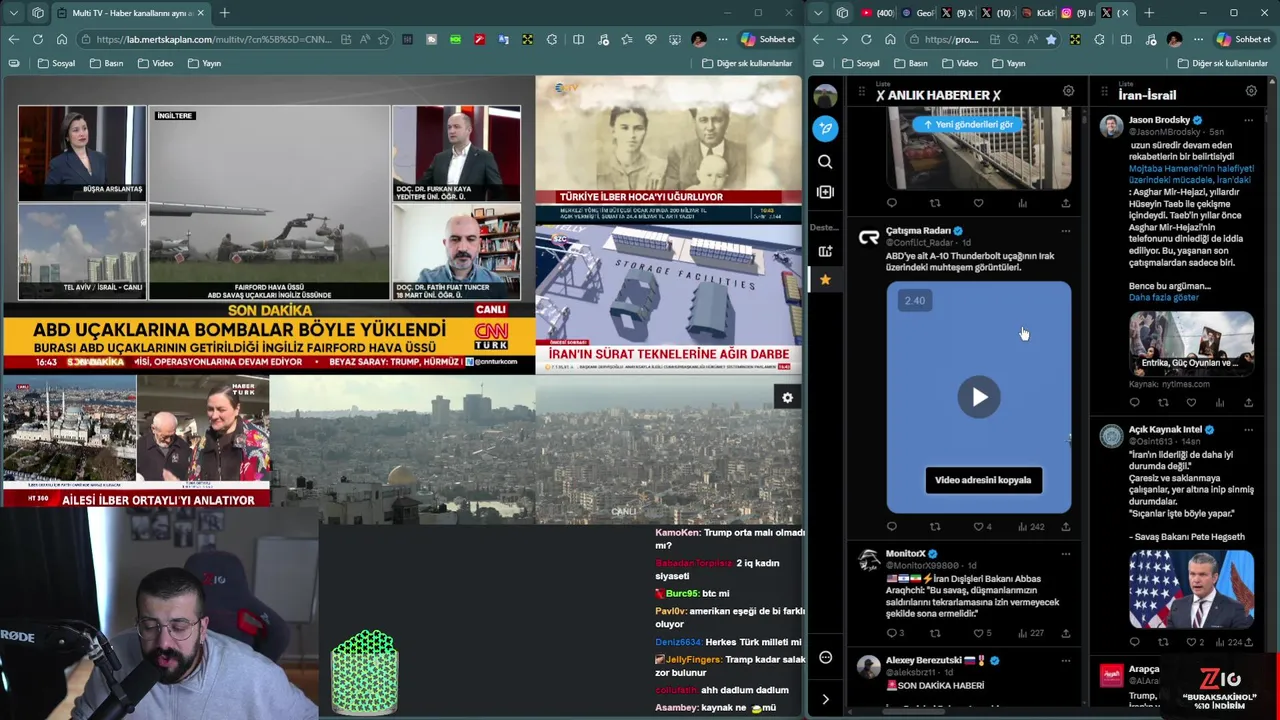Open more menu on Alexey Berezutski post
1280x720 pixels.
1065,661
